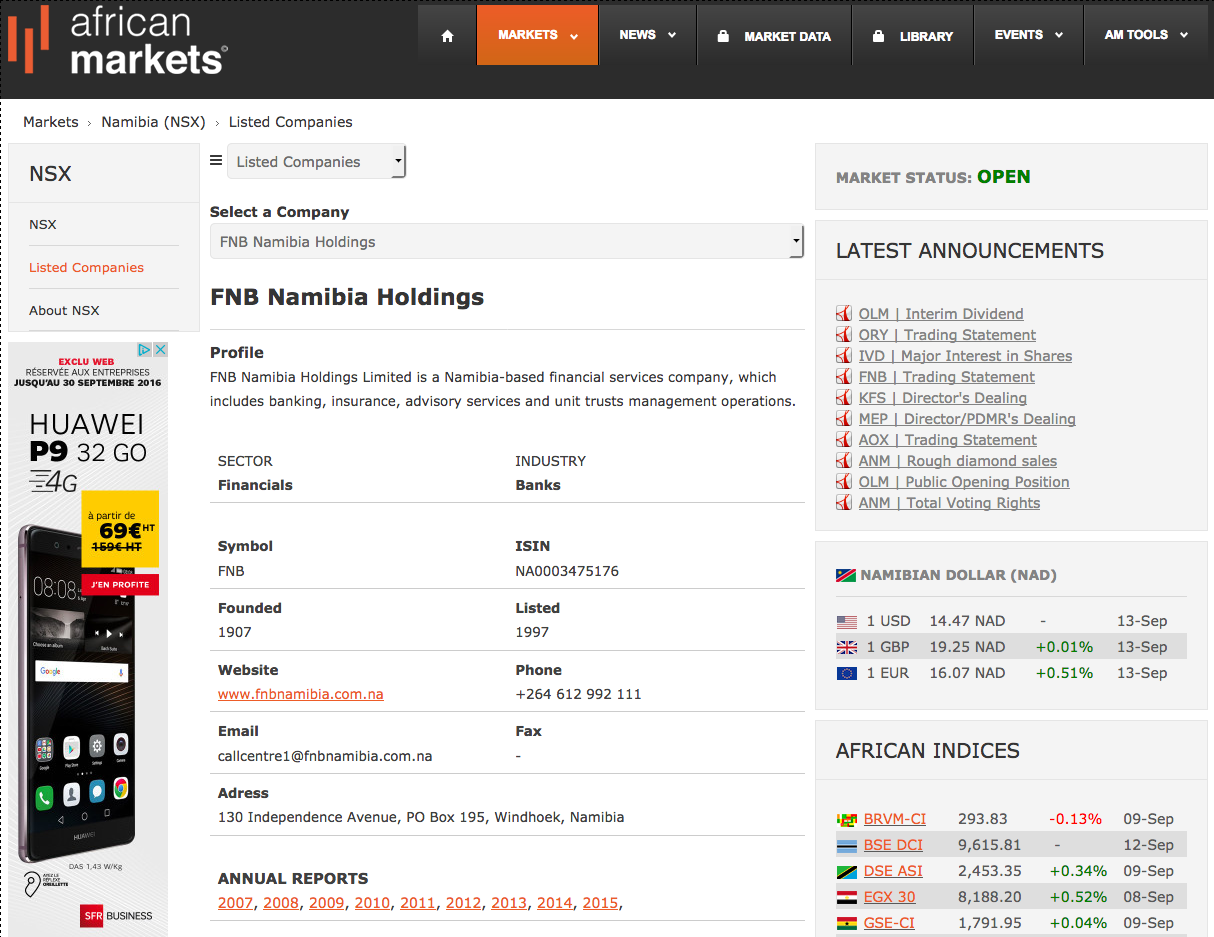Click the OPEN market status text

pyautogui.click(x=1004, y=177)
